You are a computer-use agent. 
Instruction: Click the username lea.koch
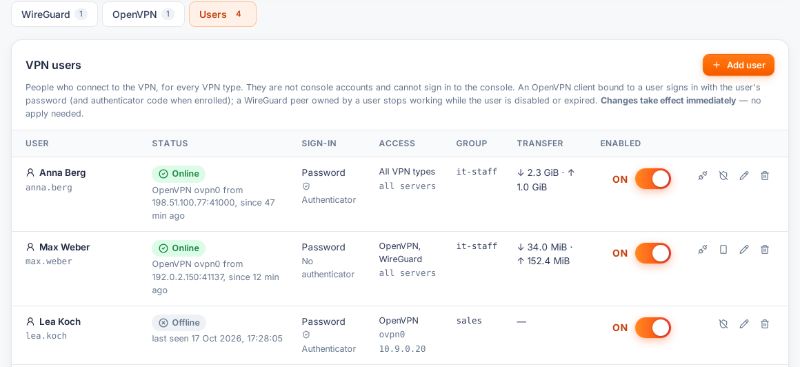point(46,336)
